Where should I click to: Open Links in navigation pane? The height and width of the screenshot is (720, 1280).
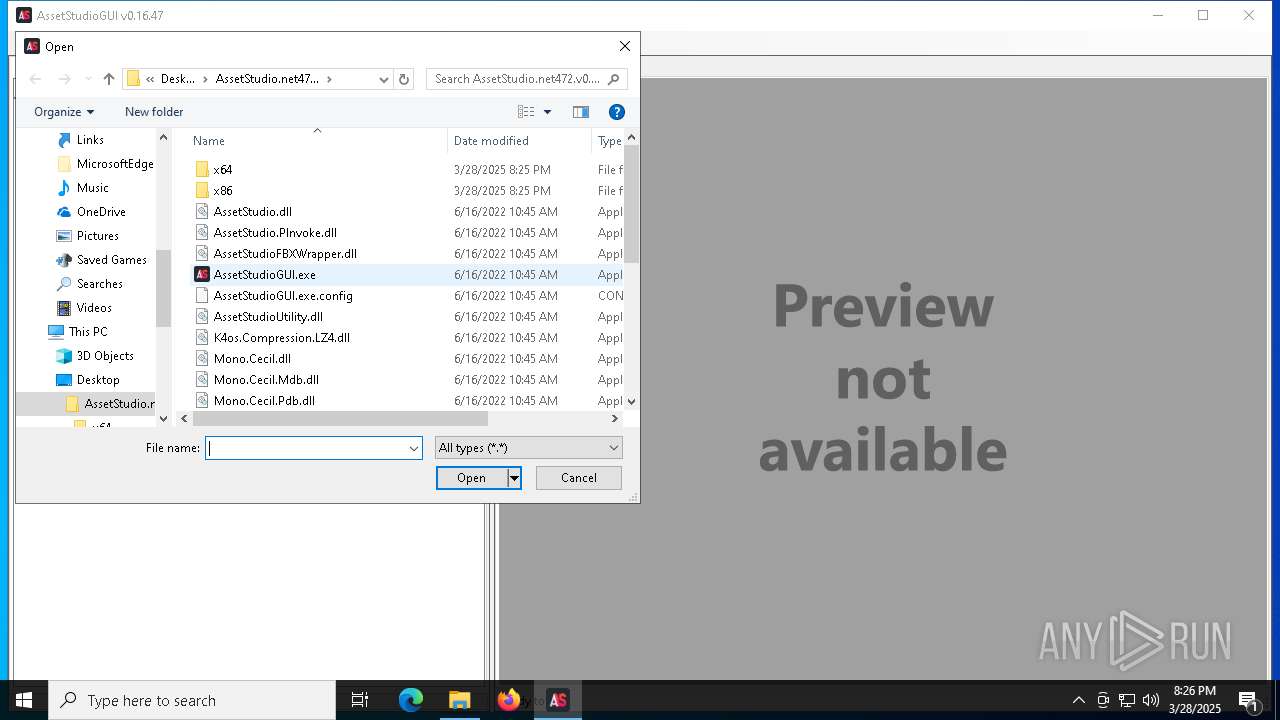point(90,140)
